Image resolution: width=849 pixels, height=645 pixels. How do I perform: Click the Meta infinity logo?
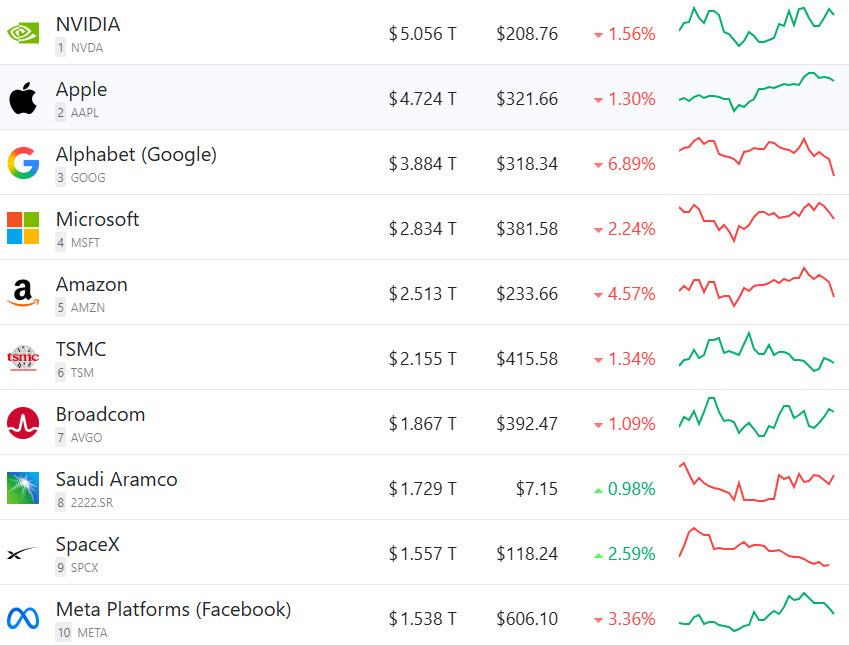tap(23, 618)
